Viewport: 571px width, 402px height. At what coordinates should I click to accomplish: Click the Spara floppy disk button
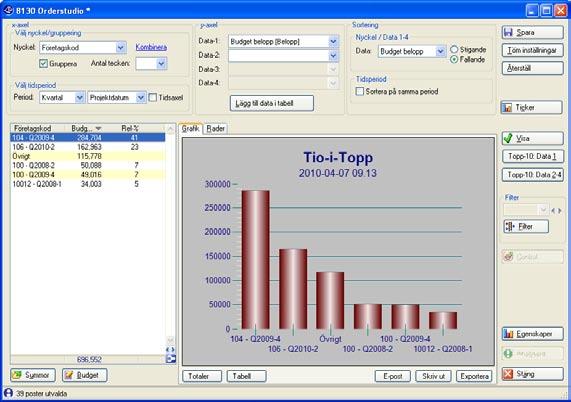coord(532,32)
